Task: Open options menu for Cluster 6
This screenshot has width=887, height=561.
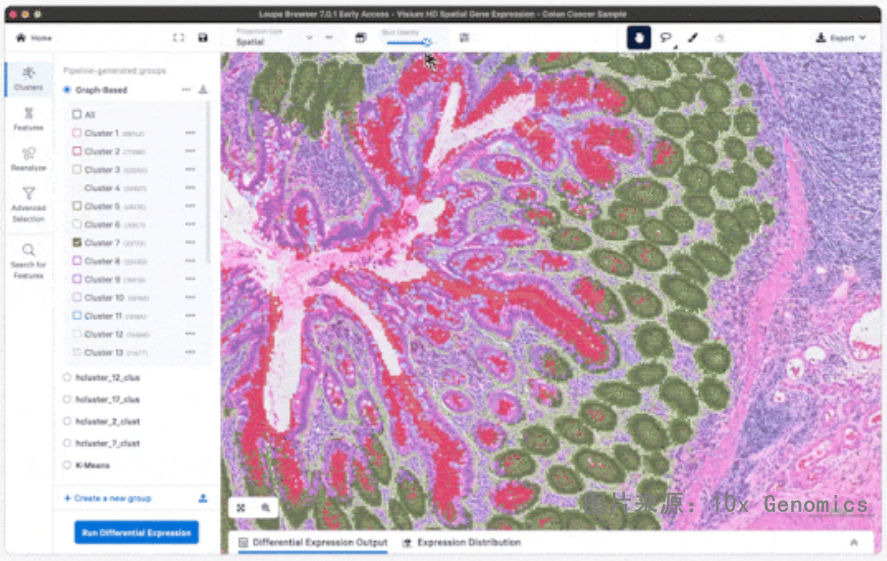Action: (190, 224)
